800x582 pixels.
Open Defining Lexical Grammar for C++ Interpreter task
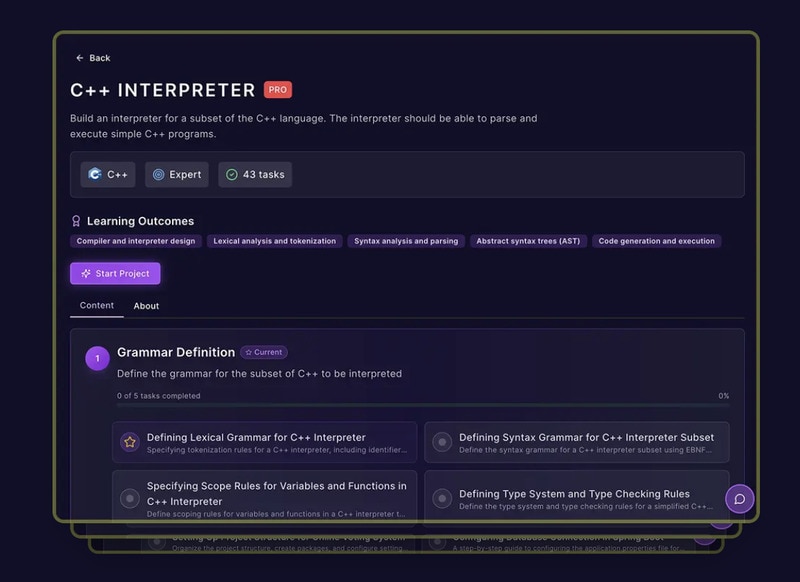(256, 437)
